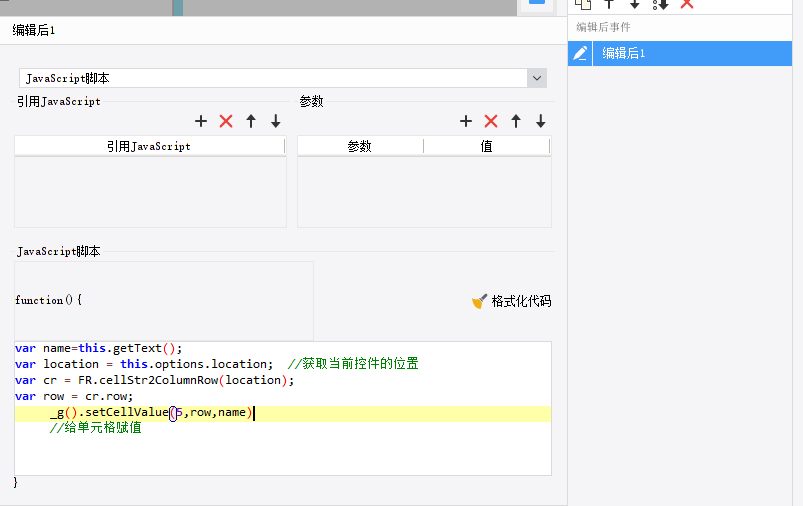Delete the selected parameter row

pos(491,121)
